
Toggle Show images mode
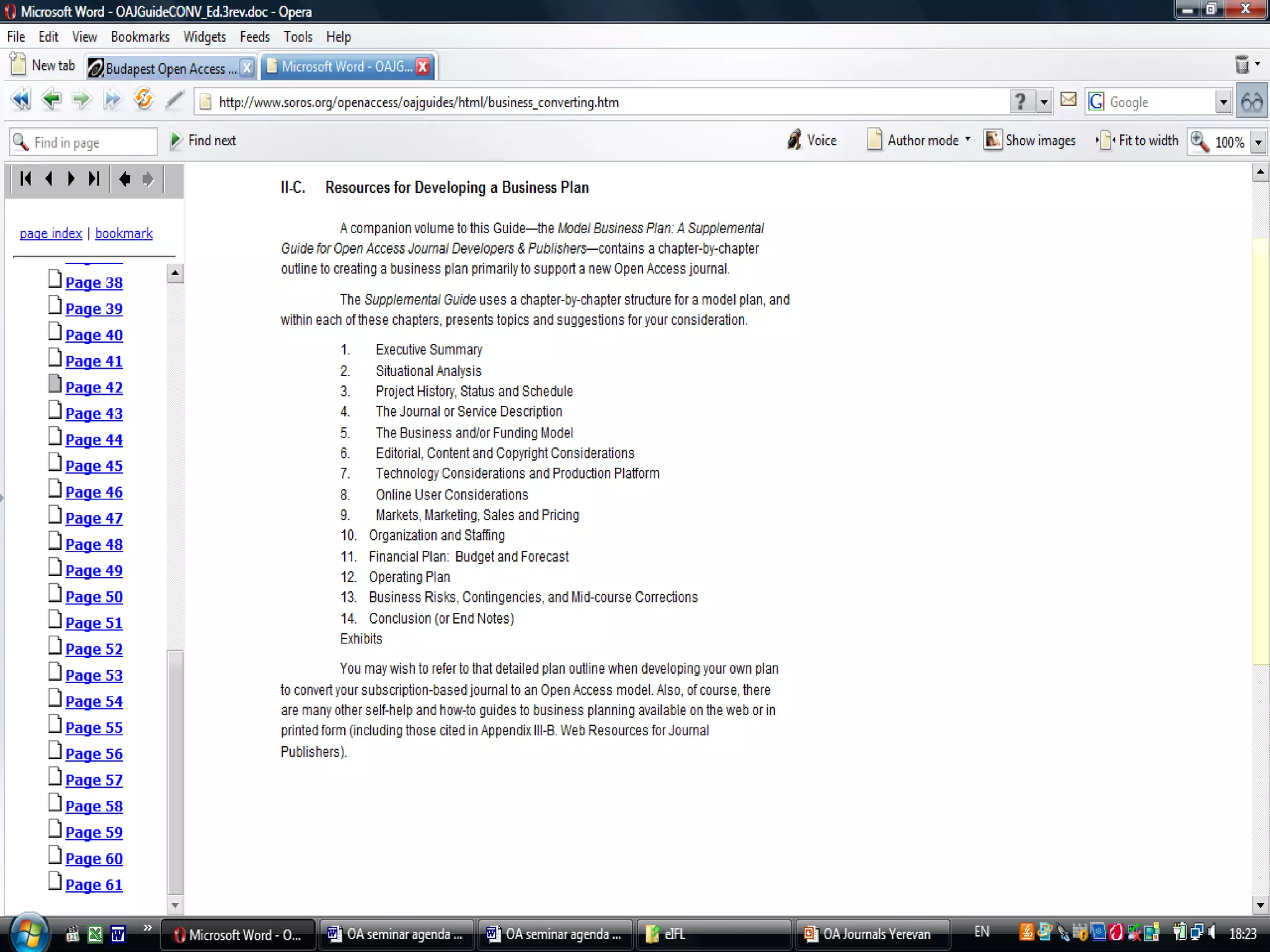1029,140
